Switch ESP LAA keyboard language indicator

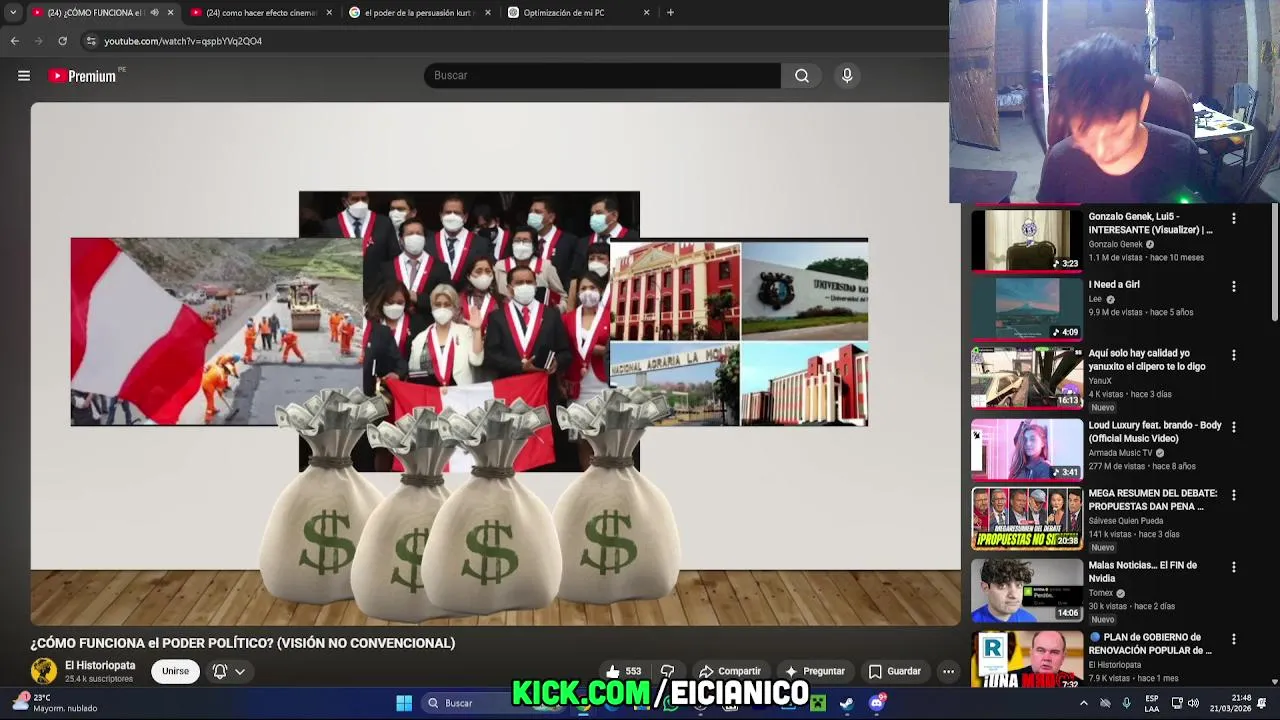pyautogui.click(x=1152, y=703)
